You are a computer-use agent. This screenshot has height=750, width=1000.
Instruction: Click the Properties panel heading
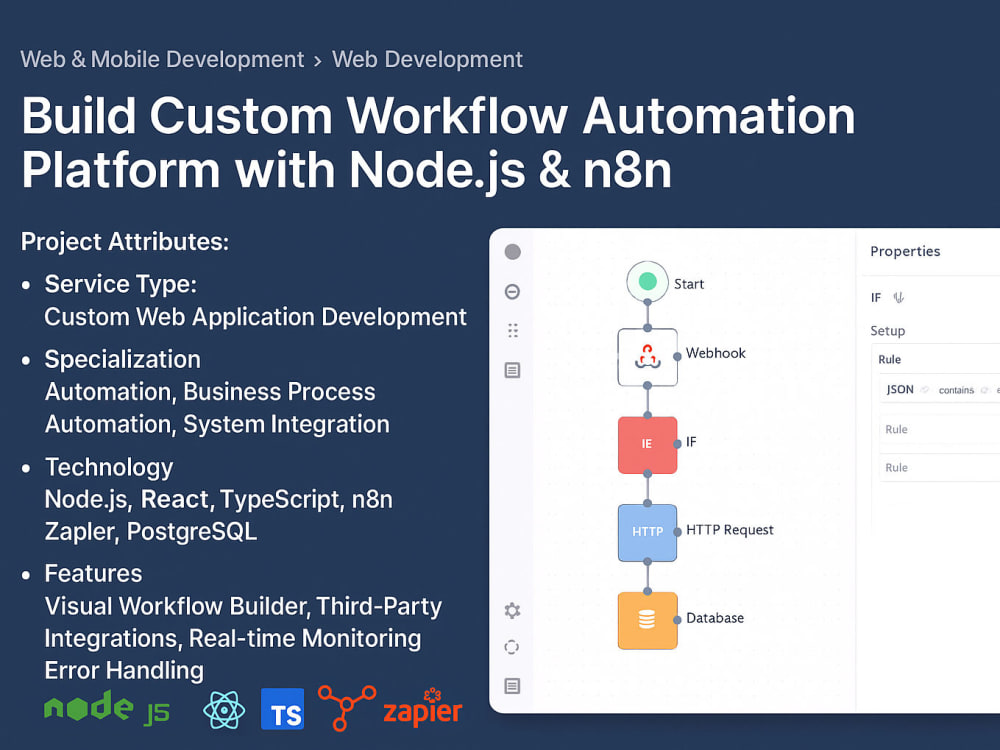point(905,251)
